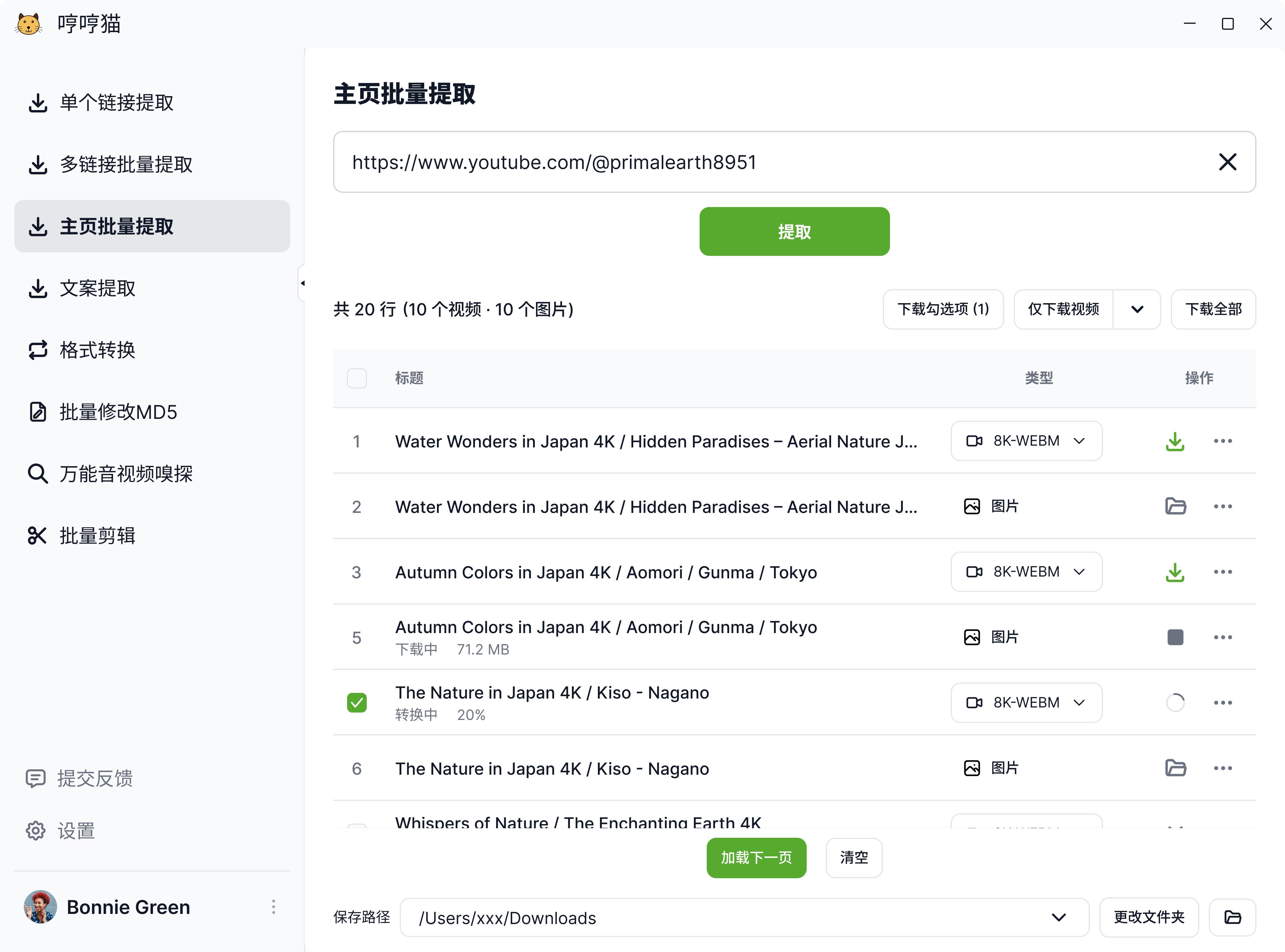This screenshot has height=952, width=1285.
Task: Click 加载下一页 to load next page
Action: click(x=756, y=857)
